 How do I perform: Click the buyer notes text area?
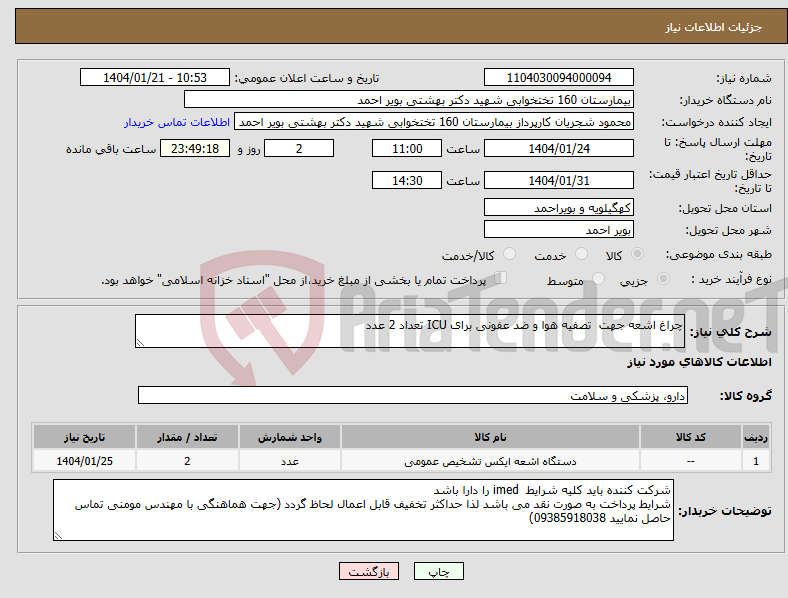click(x=363, y=510)
